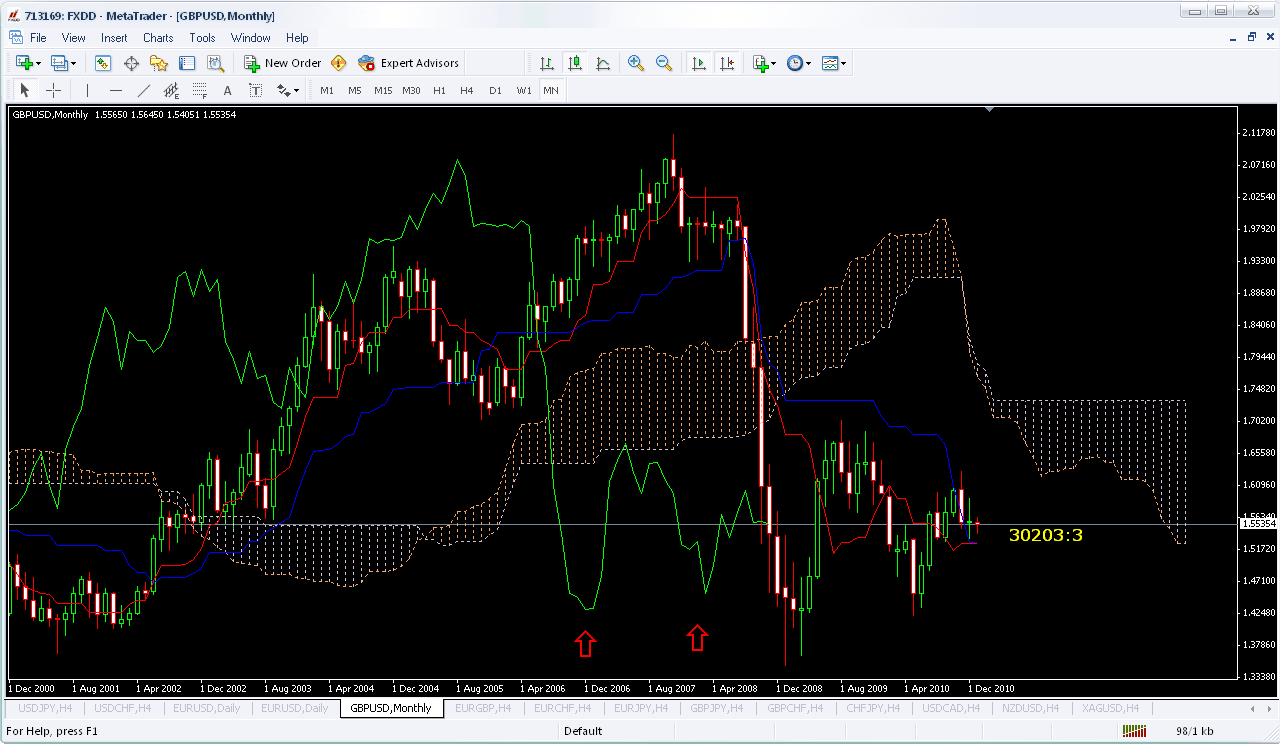Select the Text Label tool

256,90
